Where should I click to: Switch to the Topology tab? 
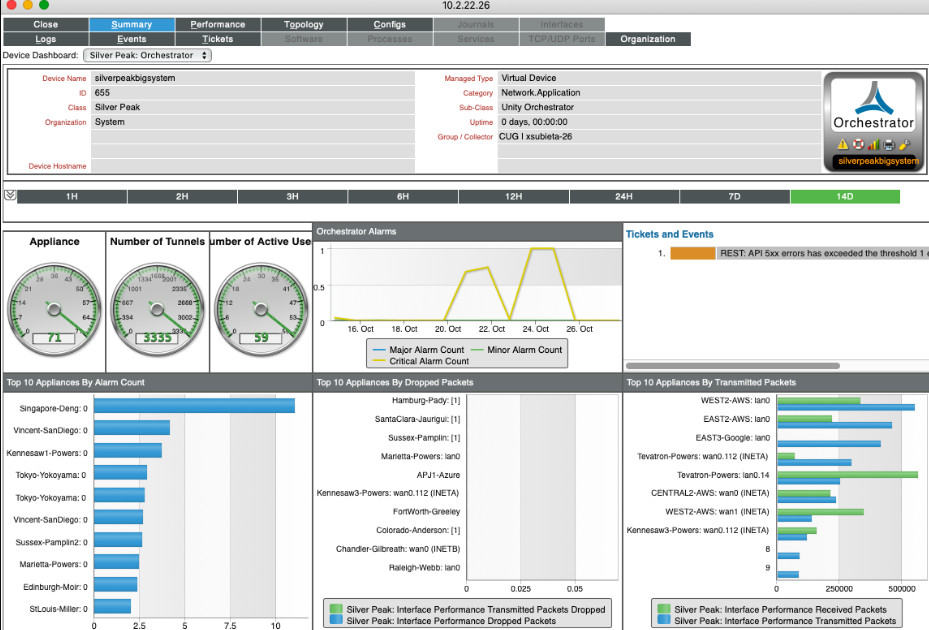tap(304, 24)
